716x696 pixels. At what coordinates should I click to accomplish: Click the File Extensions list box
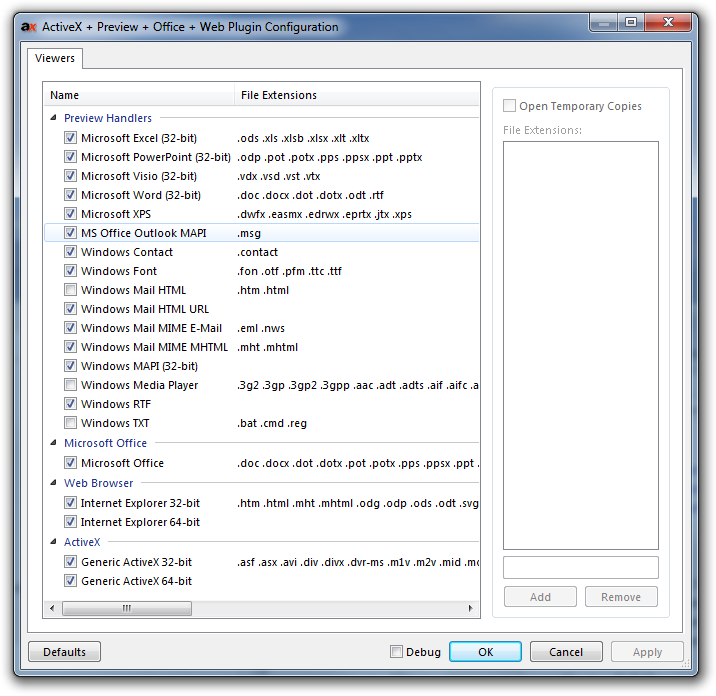pos(581,345)
